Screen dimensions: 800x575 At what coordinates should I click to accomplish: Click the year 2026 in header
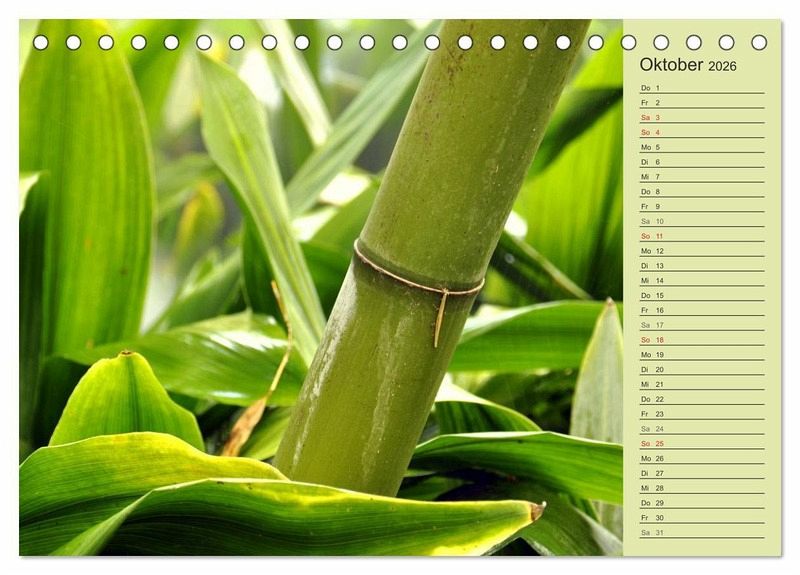[722, 66]
